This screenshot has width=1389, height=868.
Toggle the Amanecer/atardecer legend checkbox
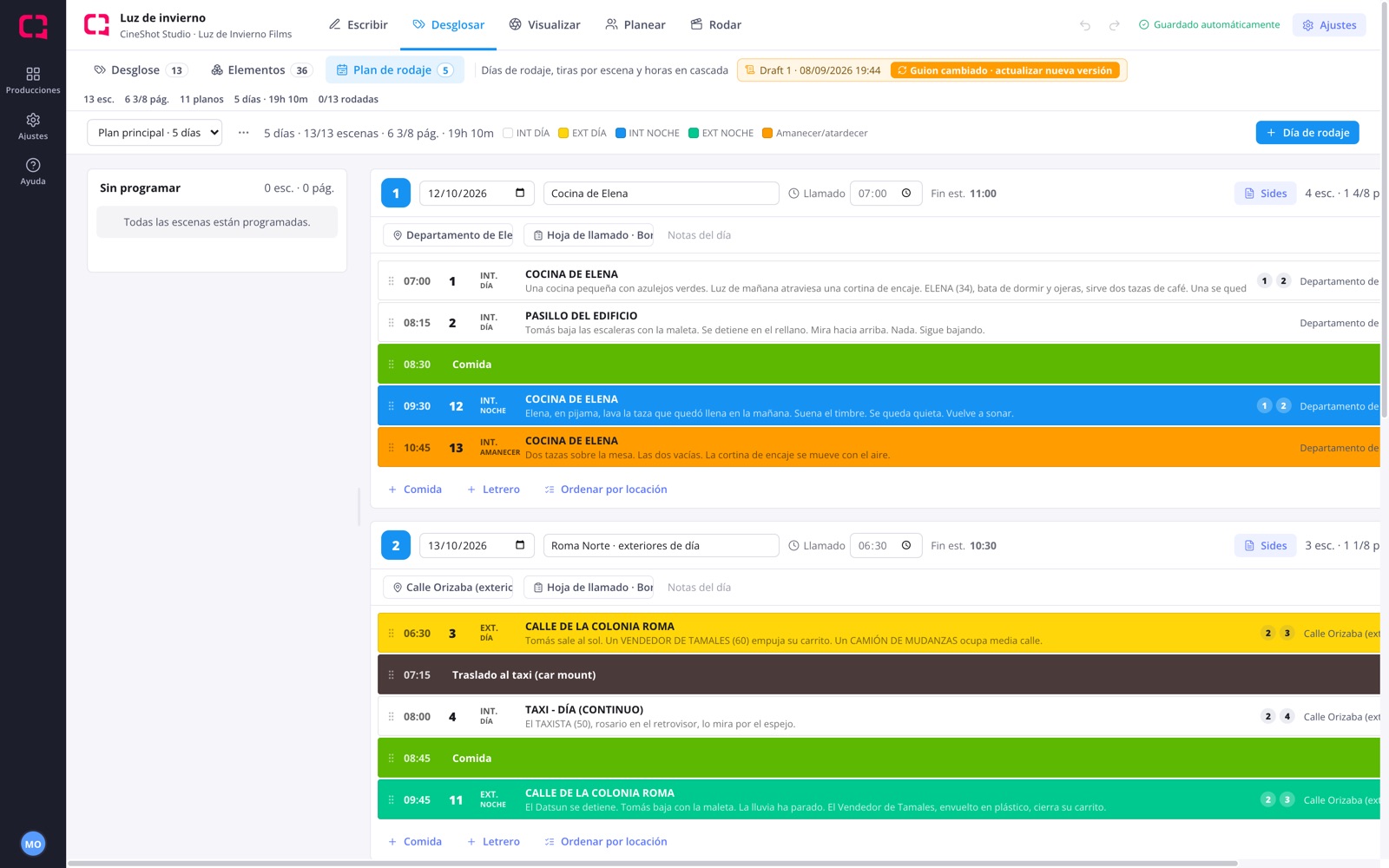(x=767, y=133)
